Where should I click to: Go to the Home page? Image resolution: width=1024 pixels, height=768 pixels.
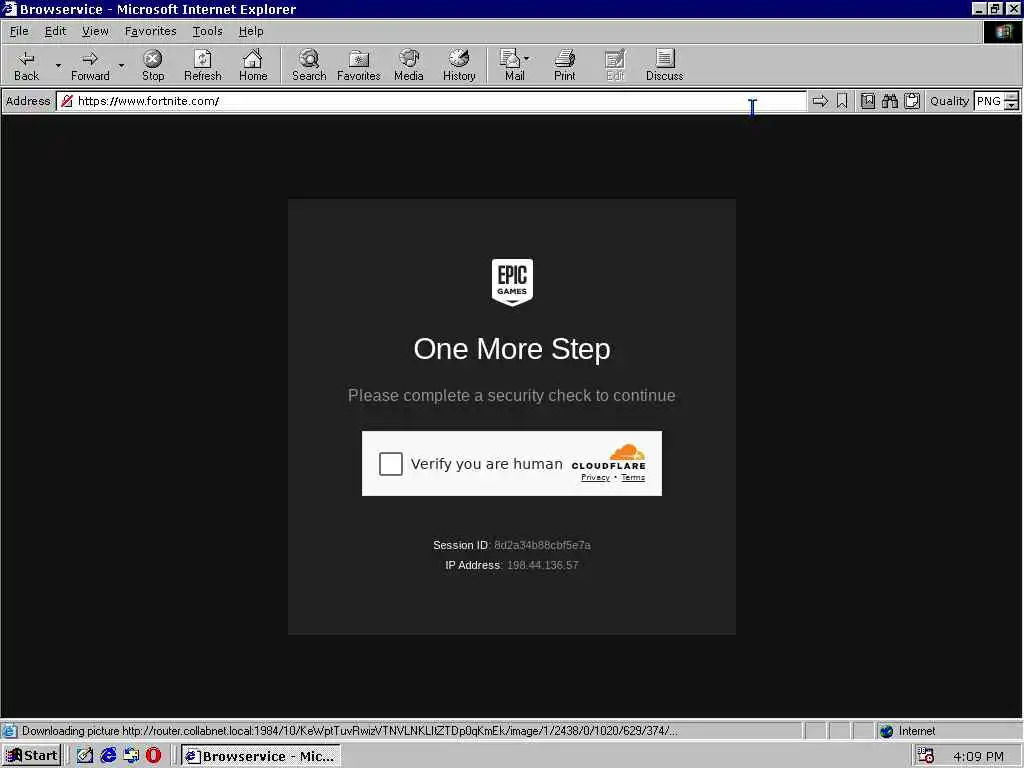[253, 65]
